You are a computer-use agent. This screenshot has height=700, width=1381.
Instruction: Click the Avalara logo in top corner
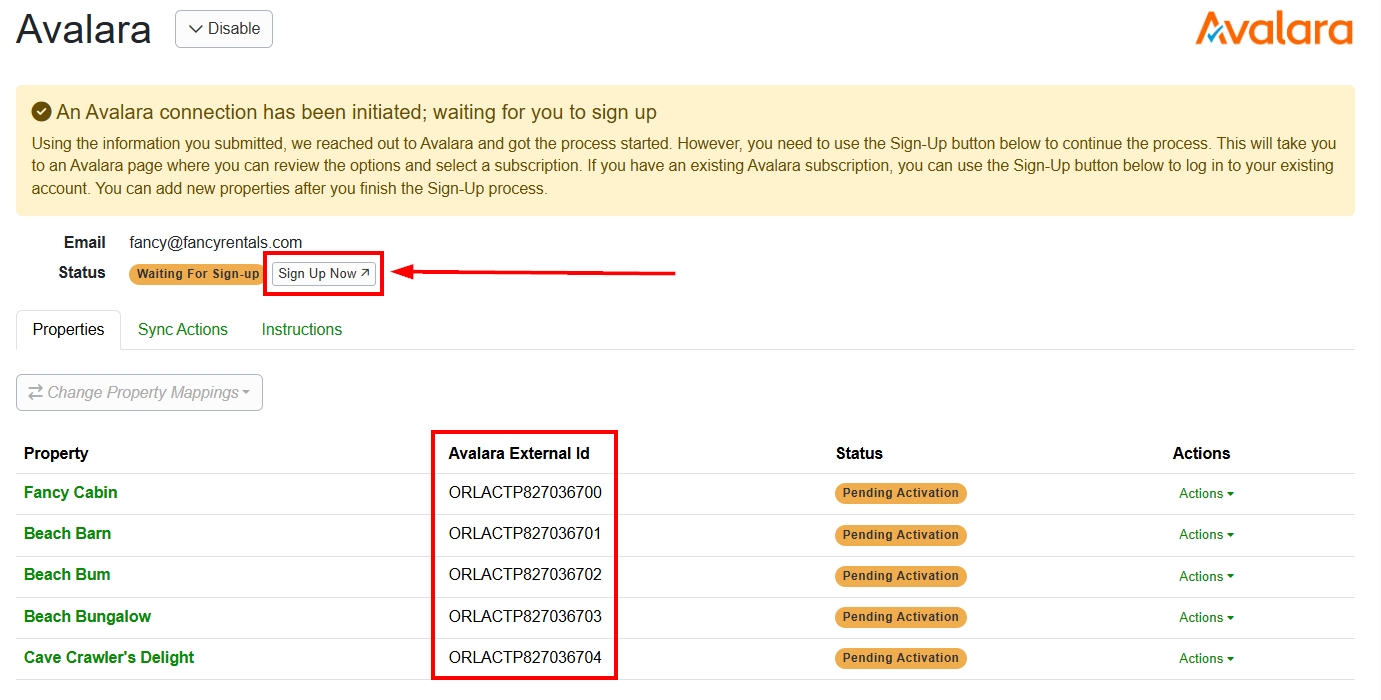coord(1273,29)
